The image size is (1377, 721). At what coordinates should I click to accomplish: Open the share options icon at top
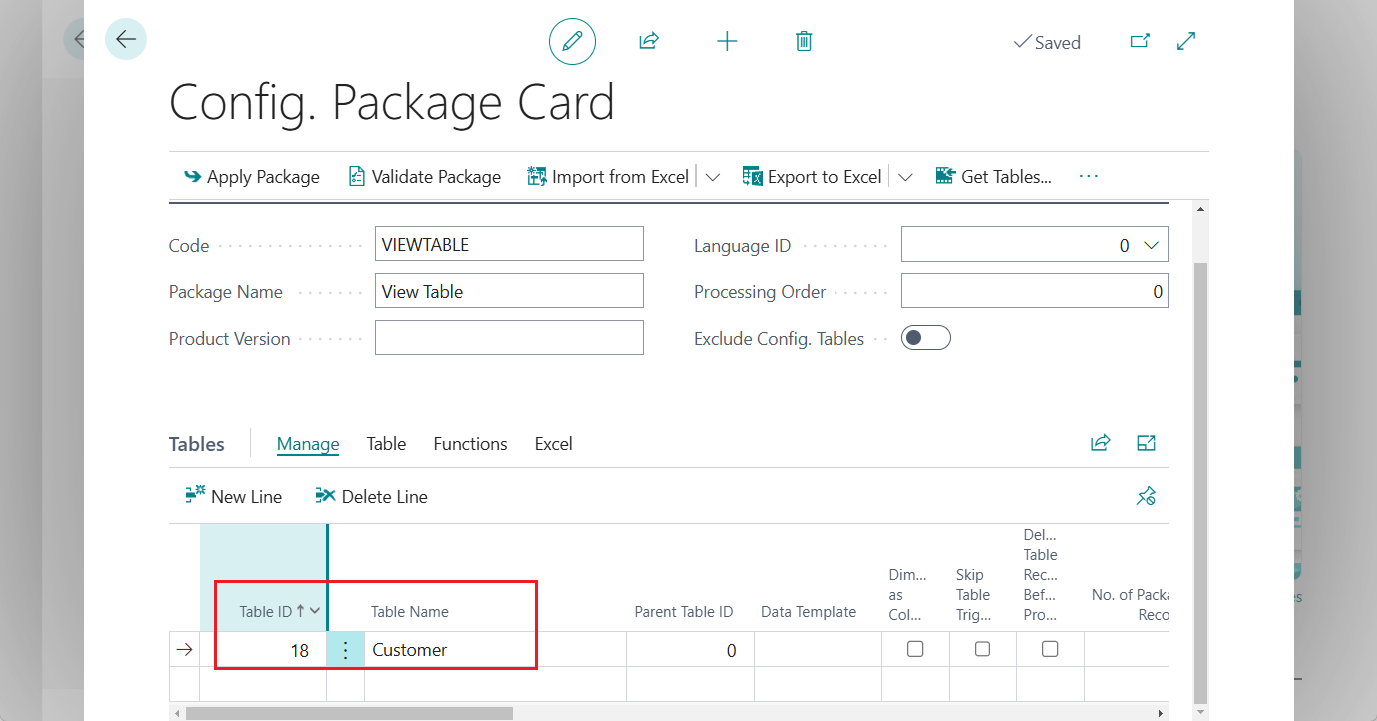tap(648, 41)
